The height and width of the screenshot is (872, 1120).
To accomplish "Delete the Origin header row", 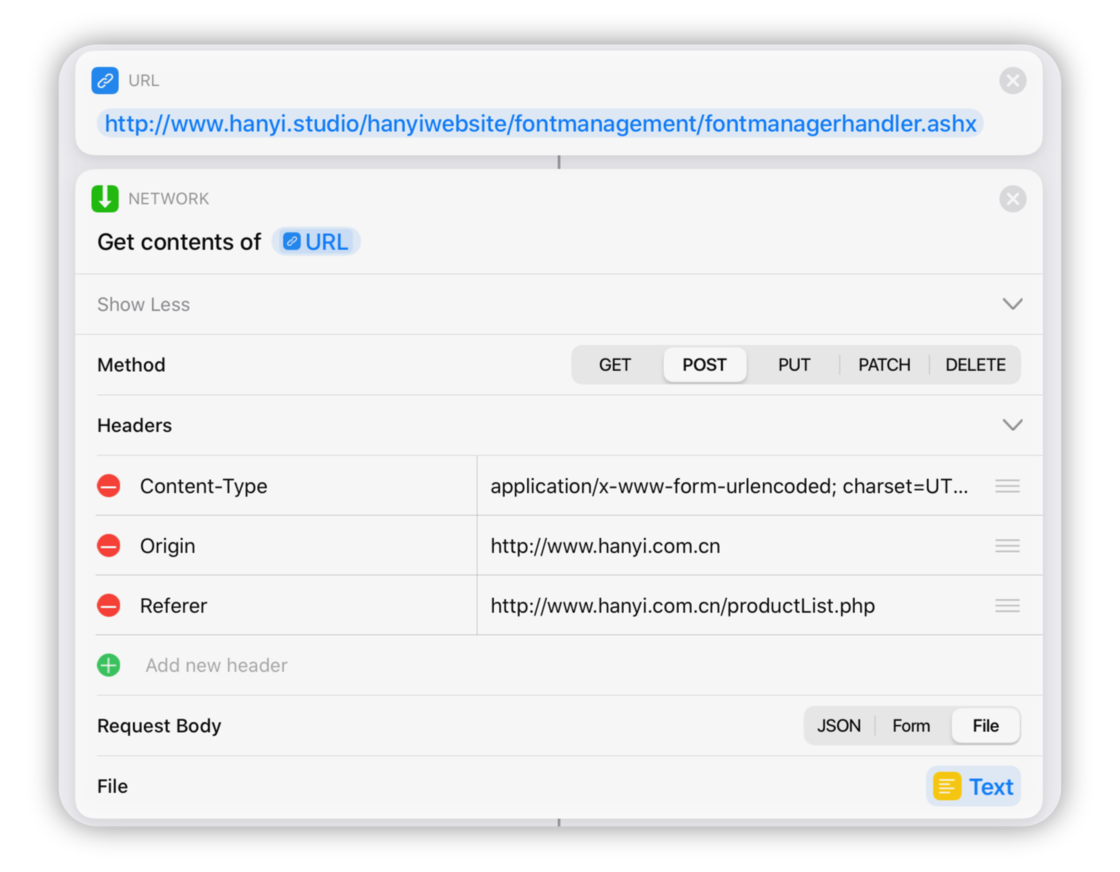I will click(108, 546).
